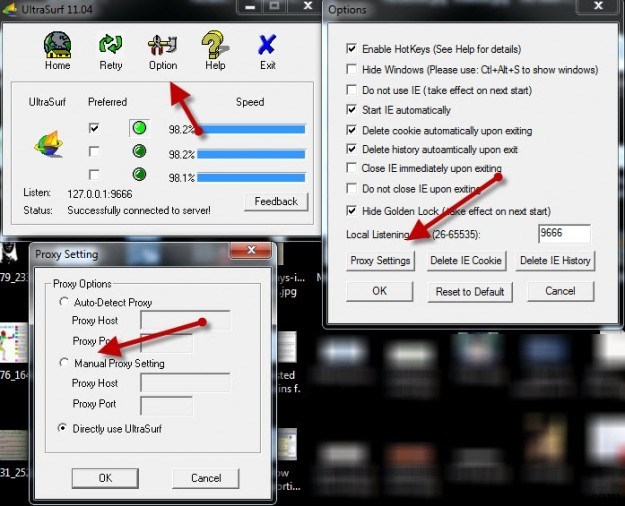Toggle Hide Golden Lock checkbox
Image resolution: width=625 pixels, height=506 pixels.
click(351, 211)
